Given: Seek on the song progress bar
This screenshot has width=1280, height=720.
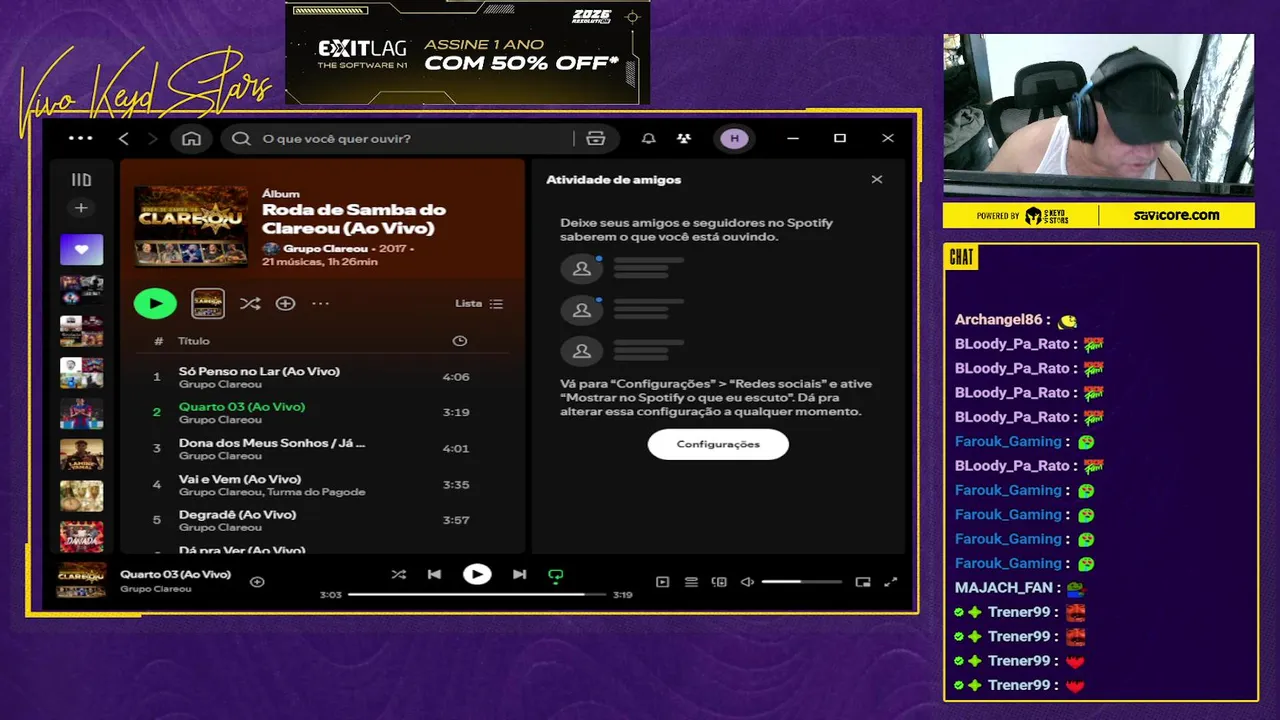Looking at the screenshot, I should point(477,594).
